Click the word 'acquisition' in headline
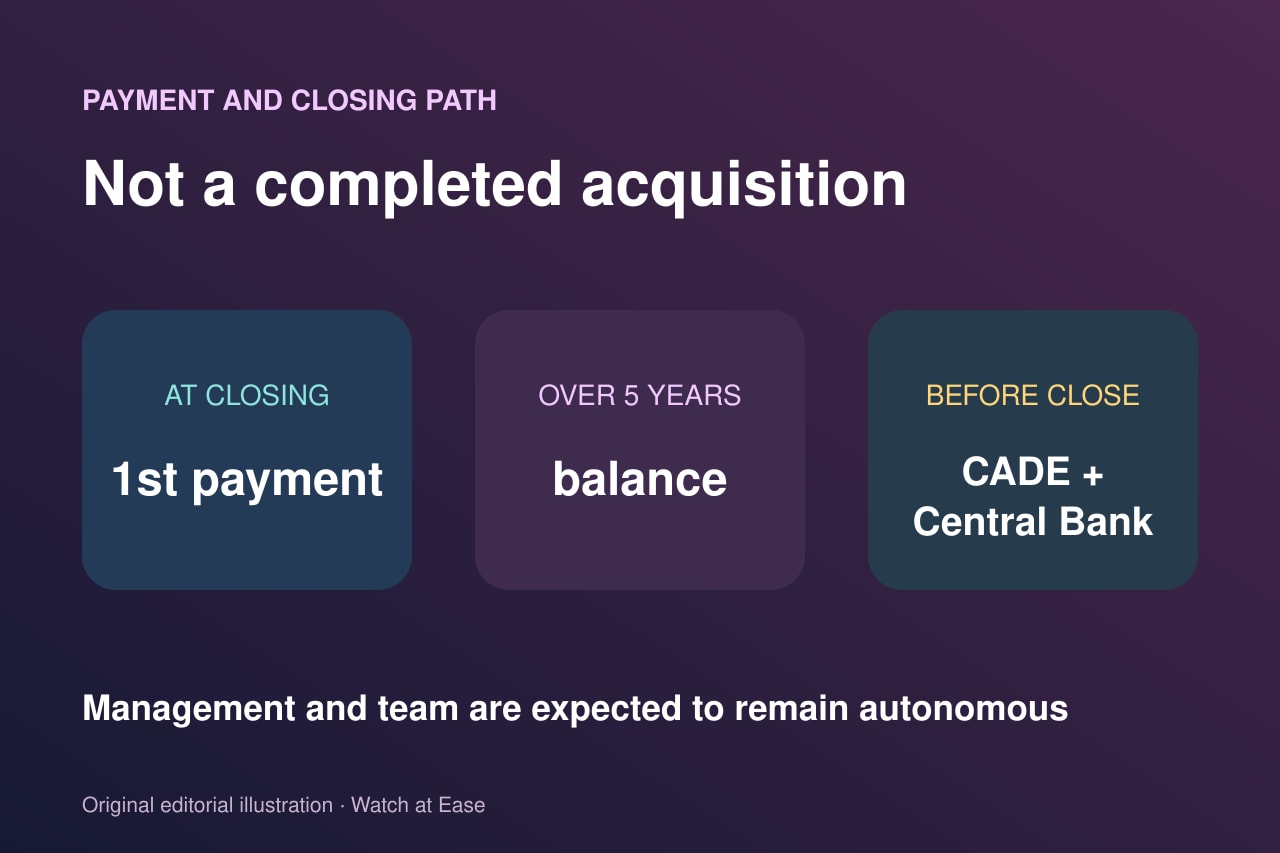This screenshot has width=1280, height=853. [x=744, y=186]
